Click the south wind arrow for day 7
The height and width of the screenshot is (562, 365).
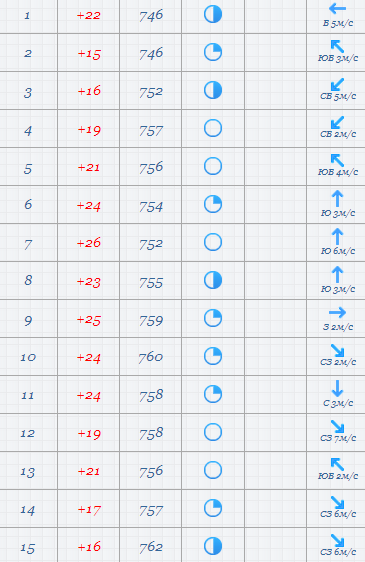[x=337, y=237]
